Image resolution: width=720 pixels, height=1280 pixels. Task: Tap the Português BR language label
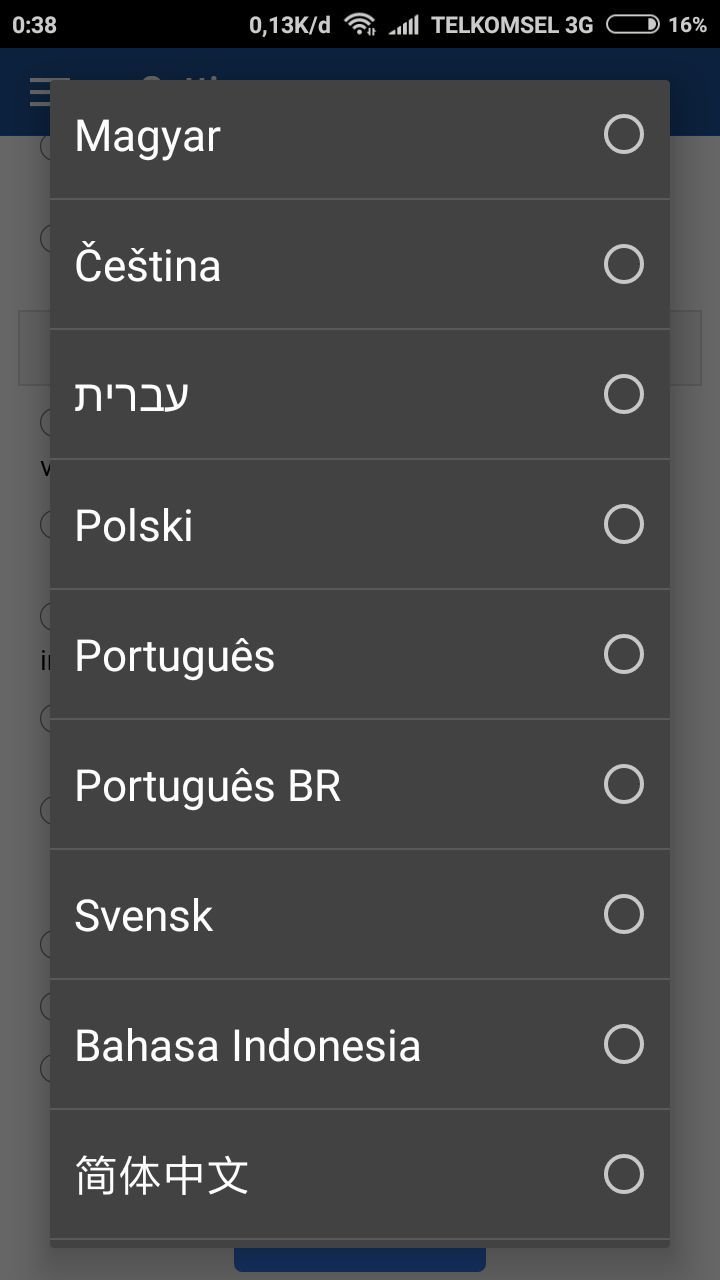point(208,787)
